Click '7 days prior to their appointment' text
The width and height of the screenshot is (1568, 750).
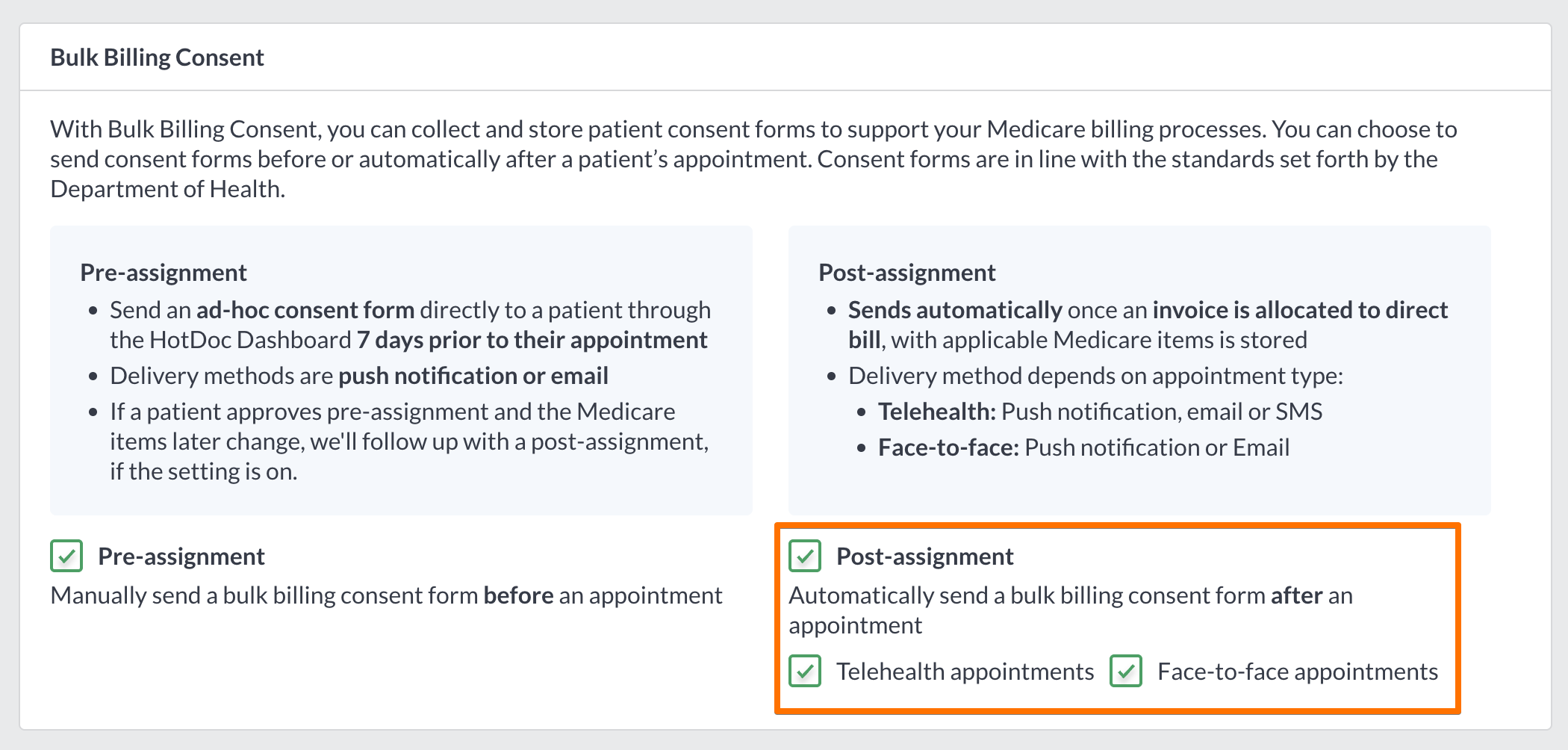[x=532, y=340]
